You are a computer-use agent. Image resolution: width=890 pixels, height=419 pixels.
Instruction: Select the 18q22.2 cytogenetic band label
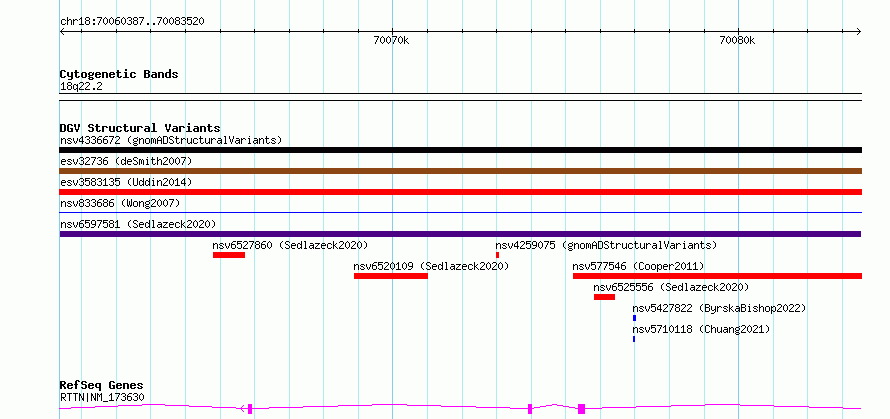click(81, 87)
